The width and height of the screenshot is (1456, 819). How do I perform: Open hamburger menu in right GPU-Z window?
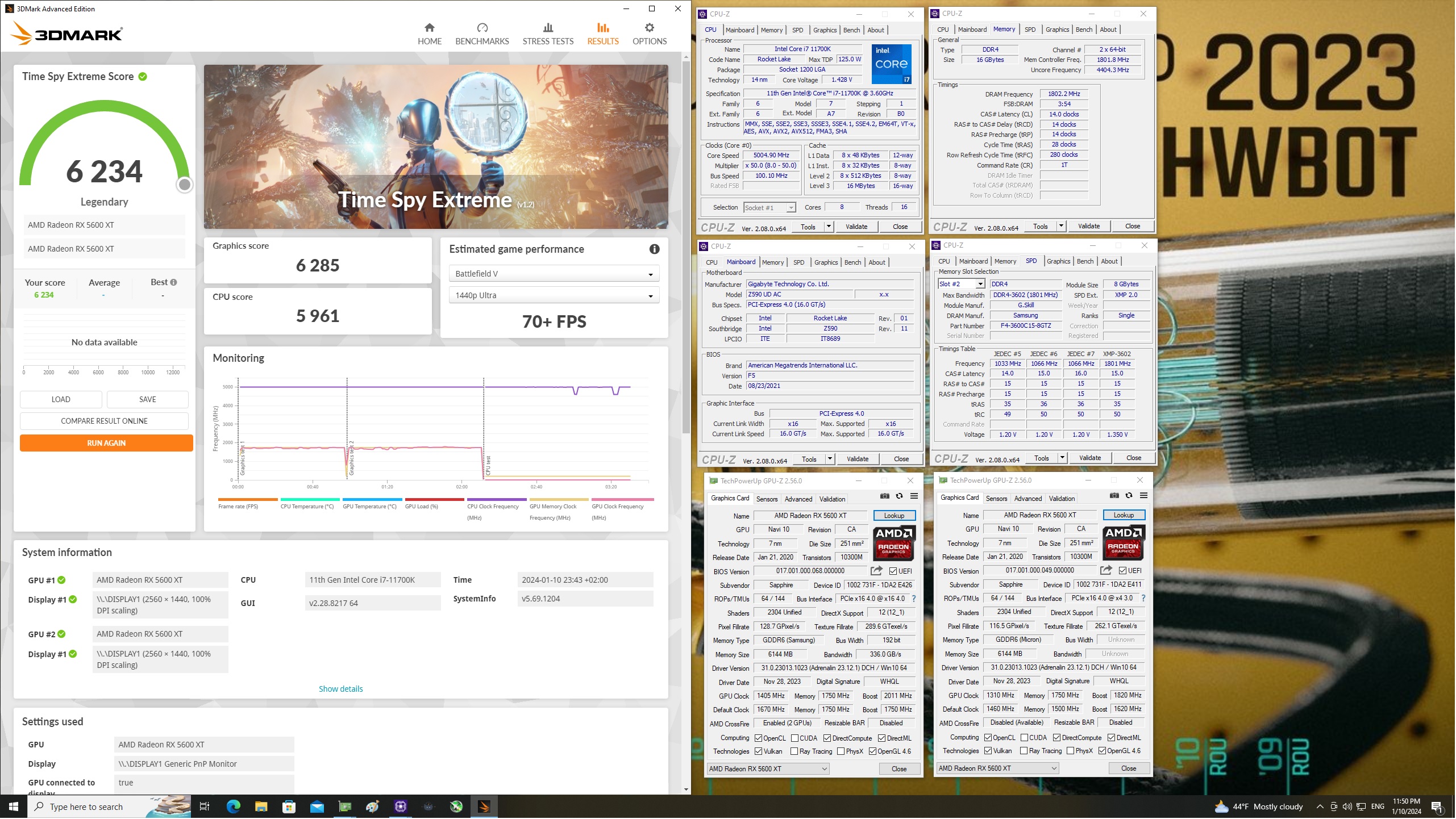[1144, 496]
